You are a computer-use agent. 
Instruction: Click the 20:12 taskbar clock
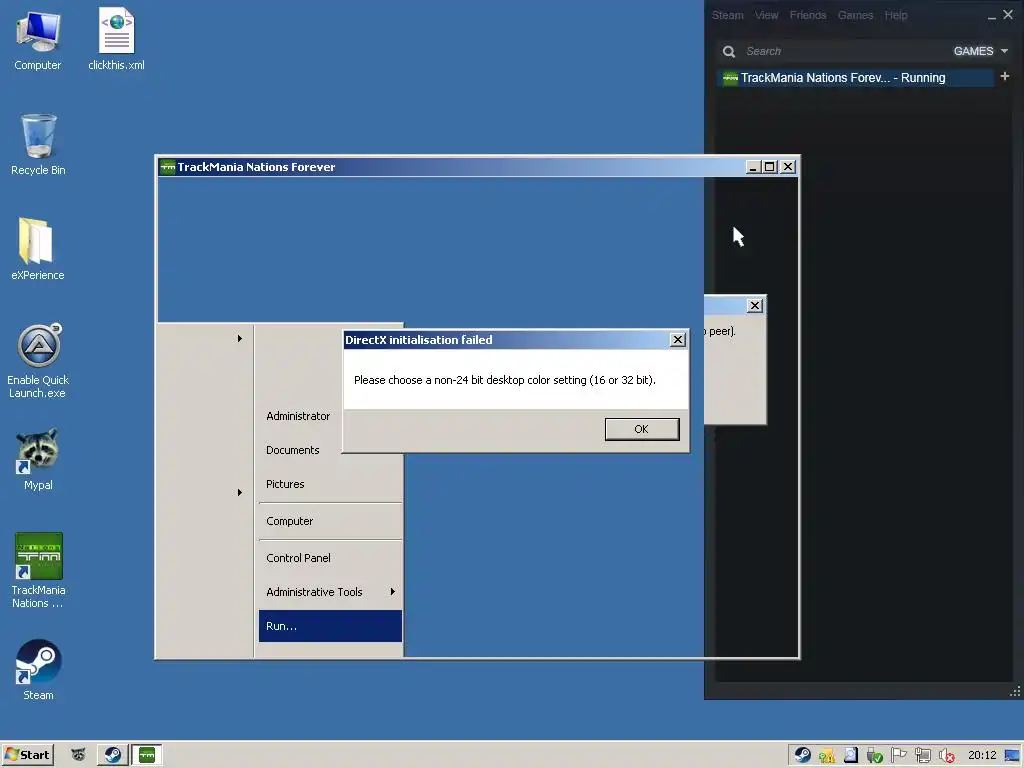982,756
